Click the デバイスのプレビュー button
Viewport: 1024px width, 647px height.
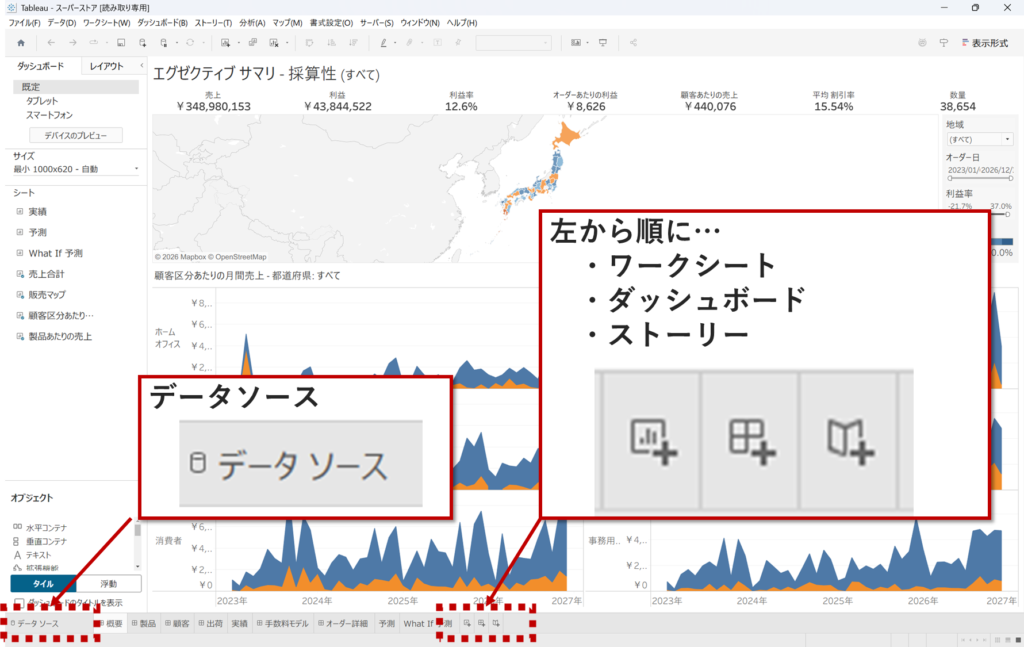click(x=76, y=135)
